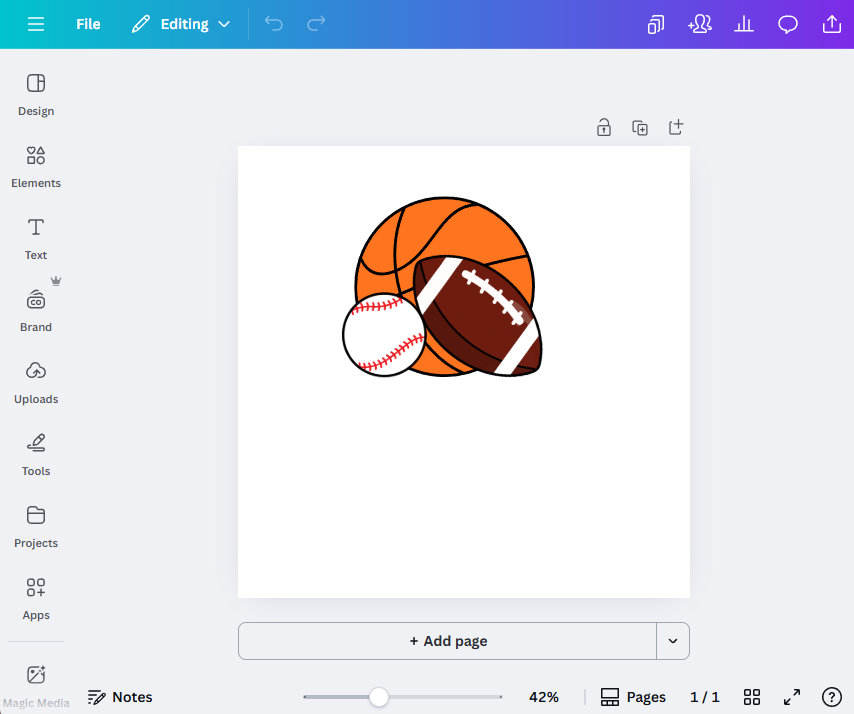854x714 pixels.
Task: Open the Notes panel
Action: click(120, 697)
